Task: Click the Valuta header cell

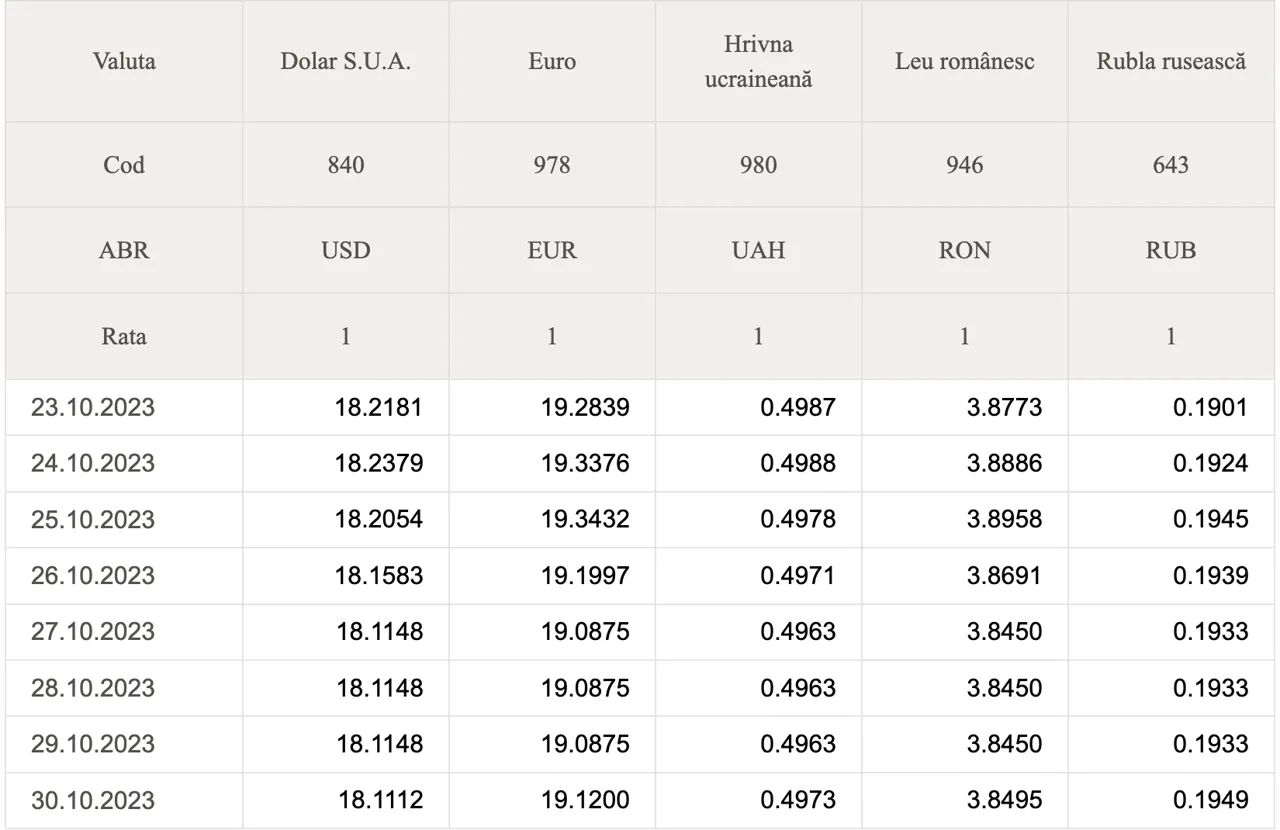Action: [x=124, y=61]
